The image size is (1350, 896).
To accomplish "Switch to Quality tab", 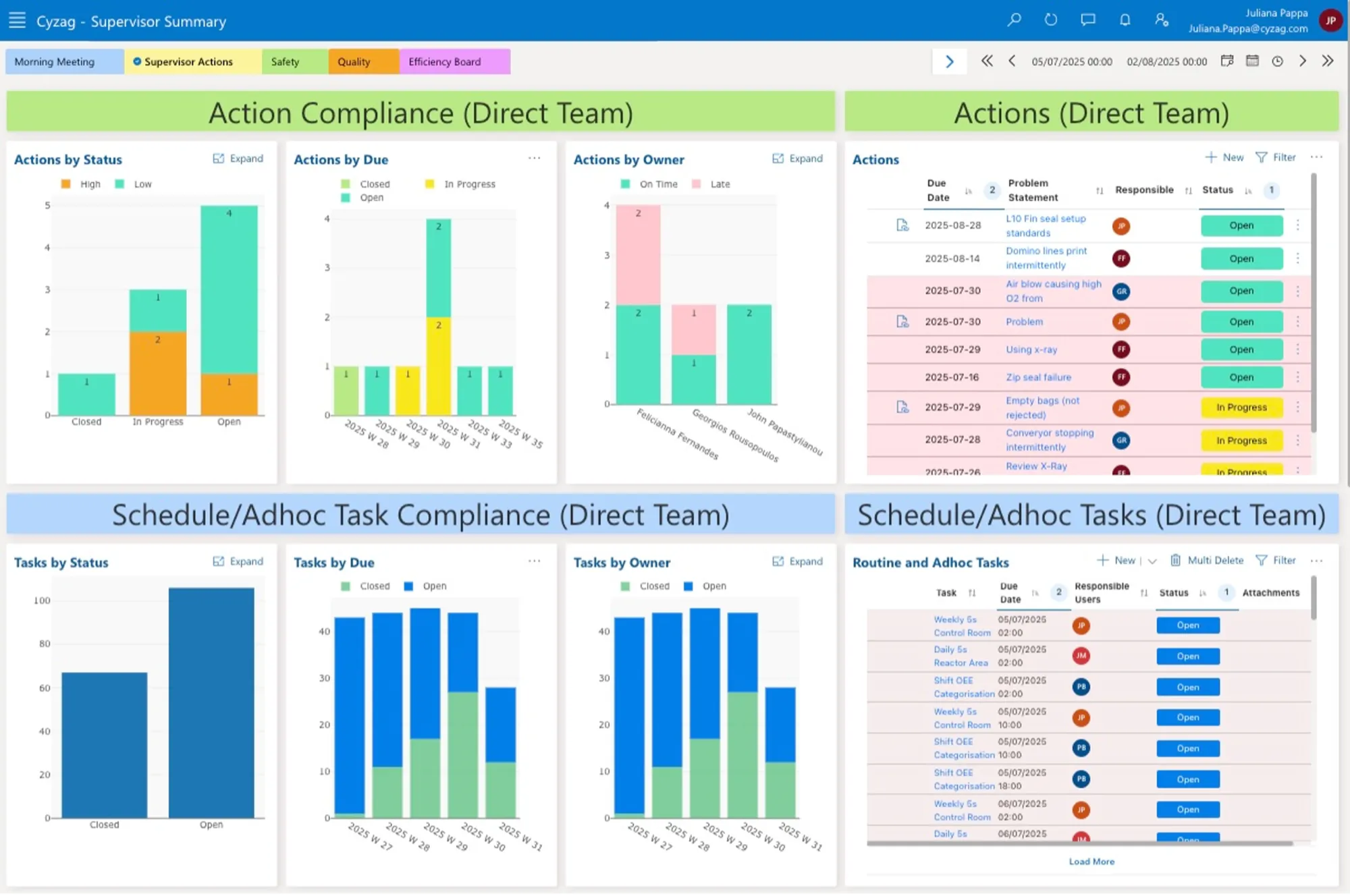I will click(364, 61).
